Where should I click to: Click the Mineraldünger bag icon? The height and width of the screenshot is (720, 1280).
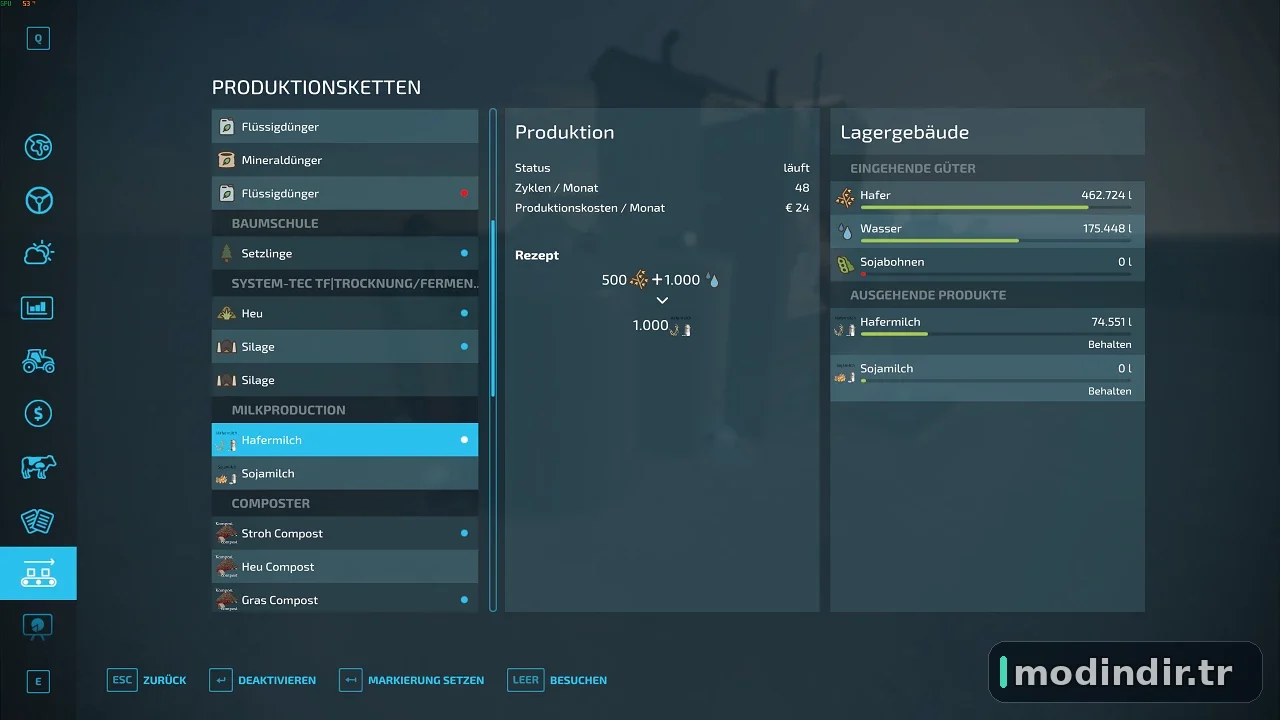227,160
